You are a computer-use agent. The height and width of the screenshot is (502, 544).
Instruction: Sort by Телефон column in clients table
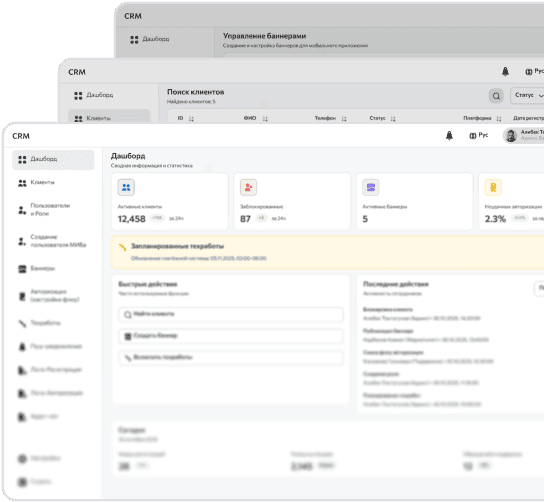pos(344,119)
